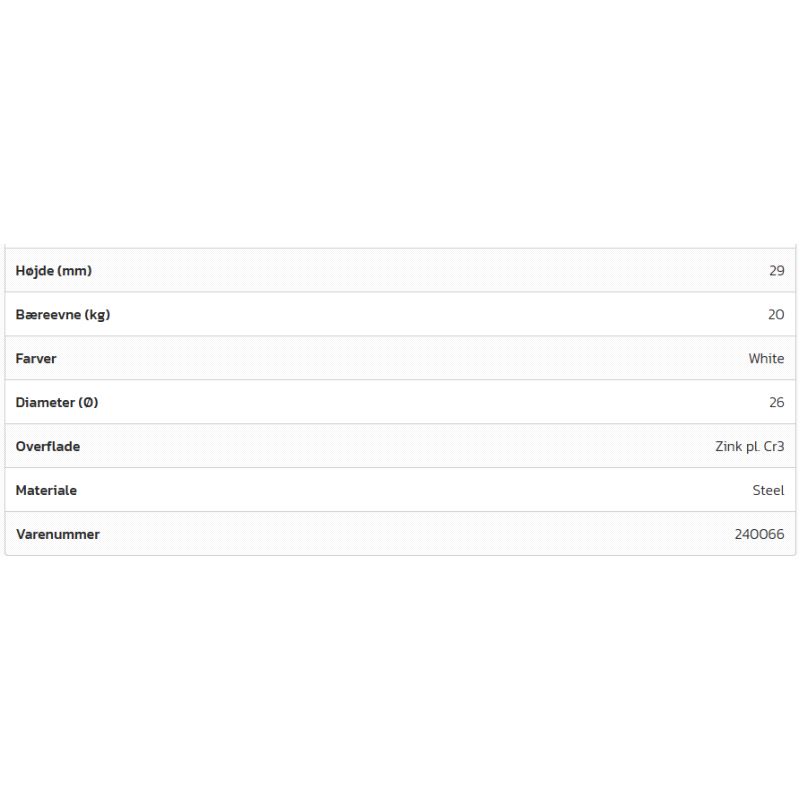
Task: Select the material value Steel
Action: 768,491
